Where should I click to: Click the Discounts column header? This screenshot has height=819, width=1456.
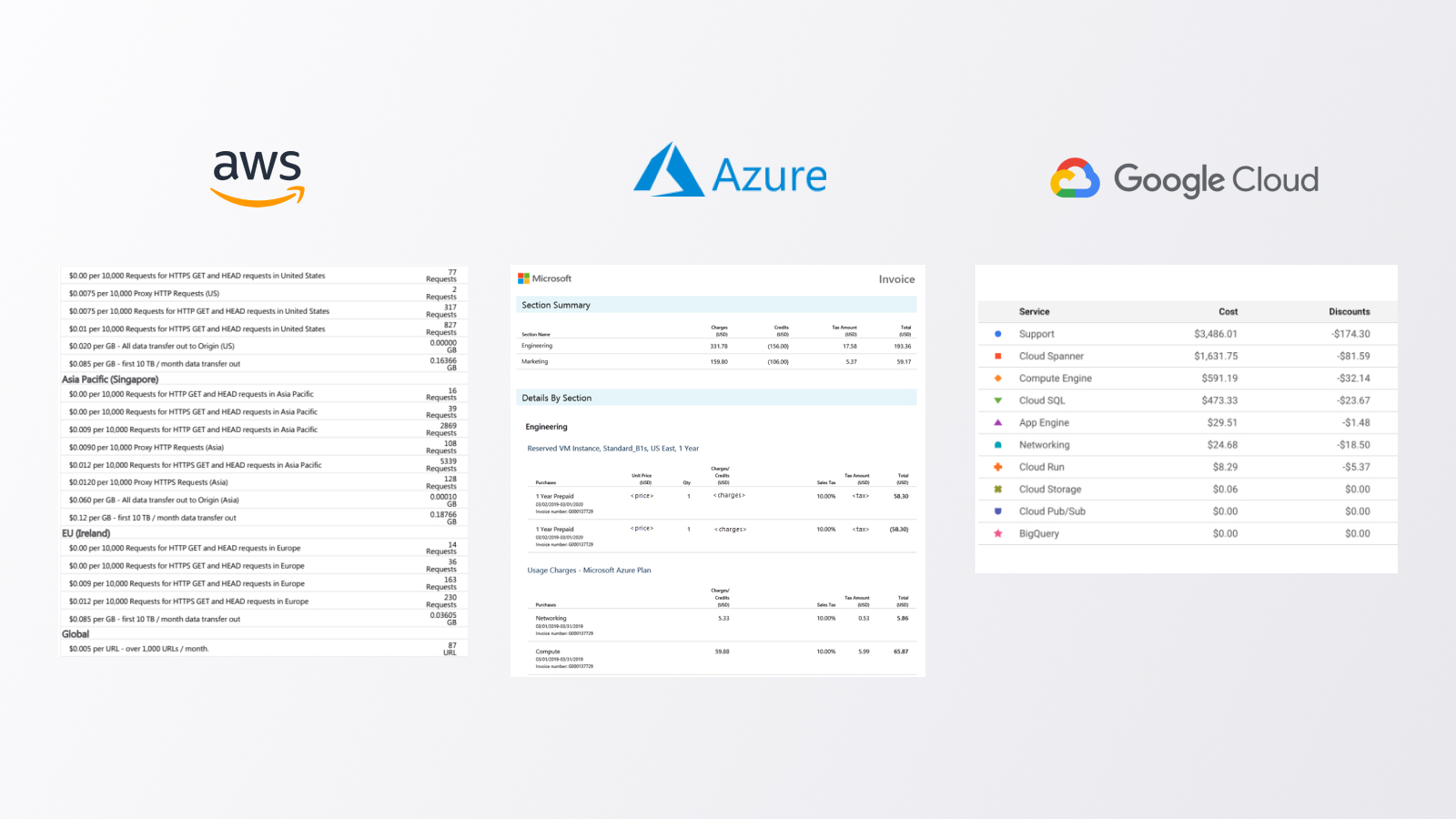(1349, 311)
